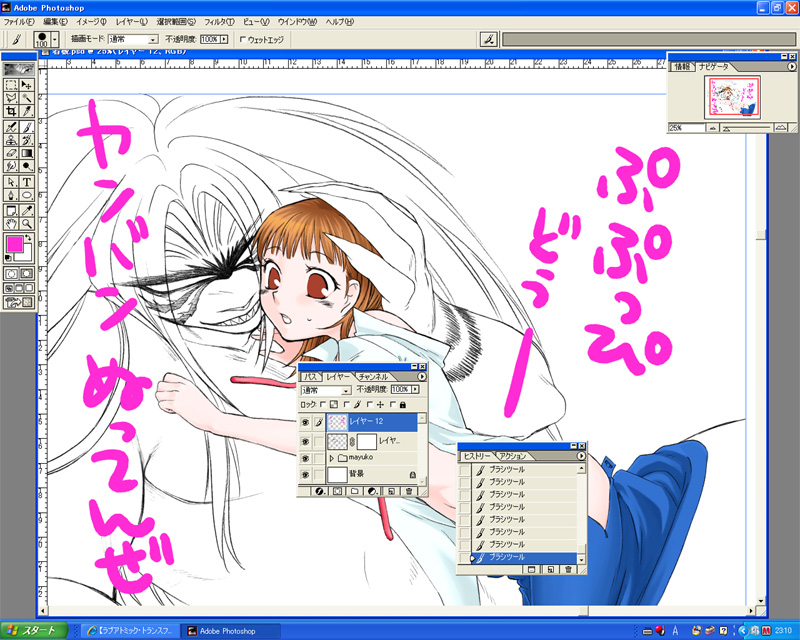Create a new layer set with the folder icon

coord(355,491)
